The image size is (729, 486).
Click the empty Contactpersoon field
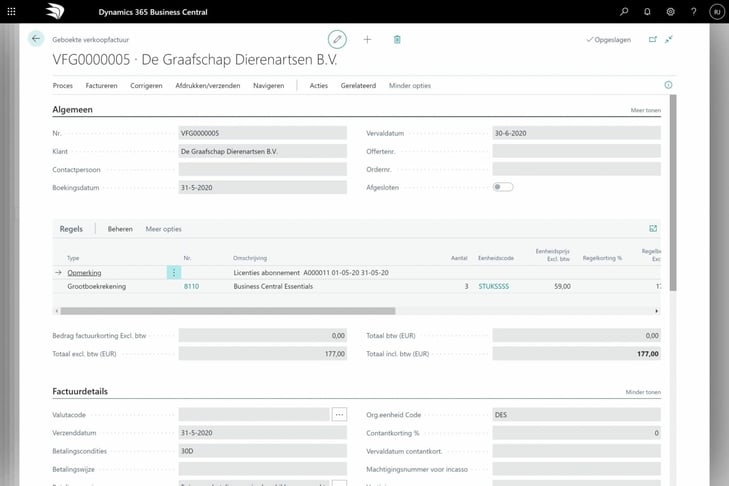pos(263,169)
